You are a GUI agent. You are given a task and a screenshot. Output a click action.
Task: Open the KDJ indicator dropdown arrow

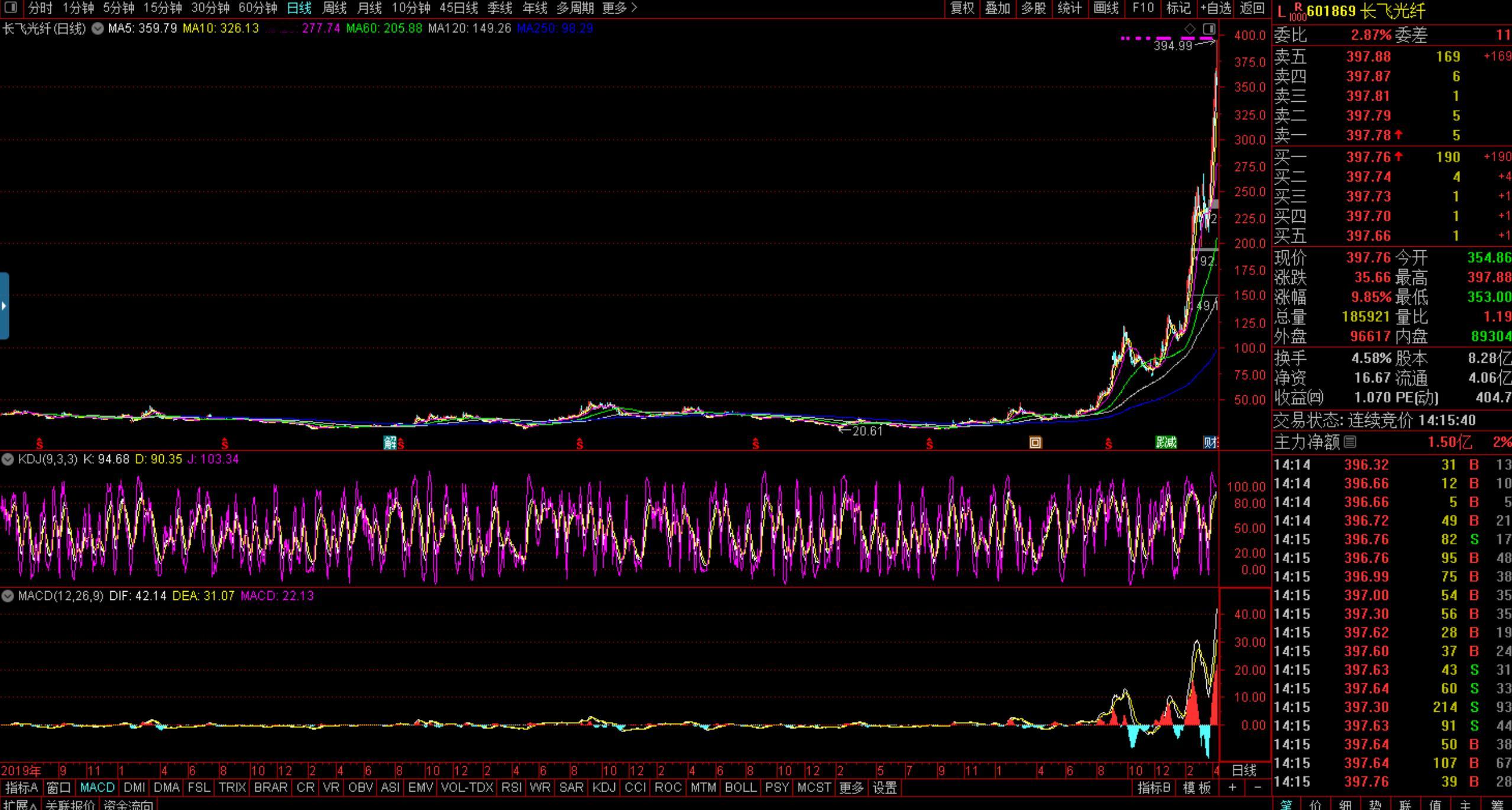click(8, 459)
